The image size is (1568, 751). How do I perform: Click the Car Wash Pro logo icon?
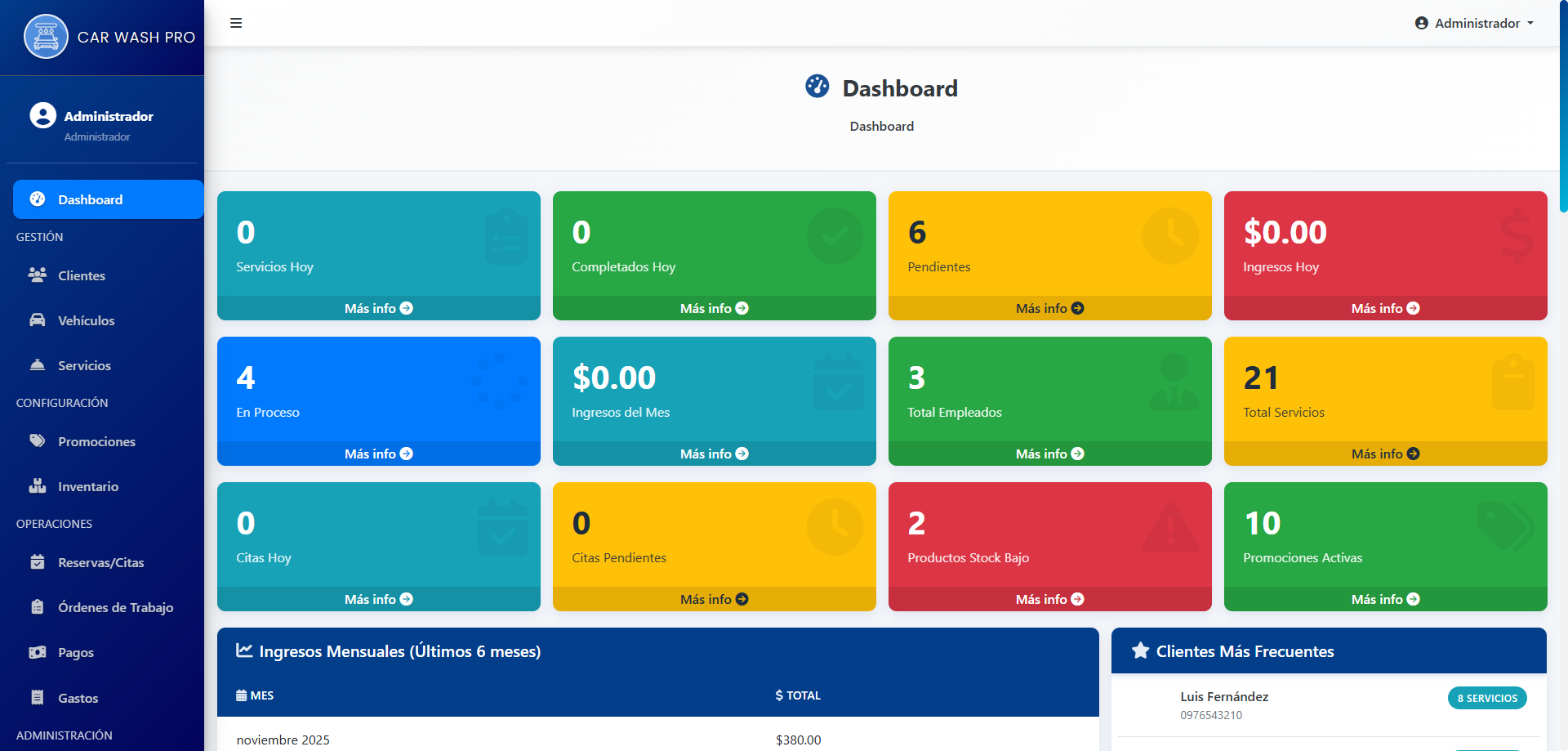click(46, 37)
